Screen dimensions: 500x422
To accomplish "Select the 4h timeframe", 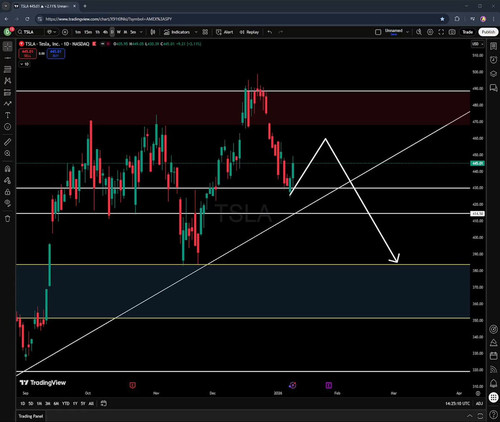I will 105,32.
